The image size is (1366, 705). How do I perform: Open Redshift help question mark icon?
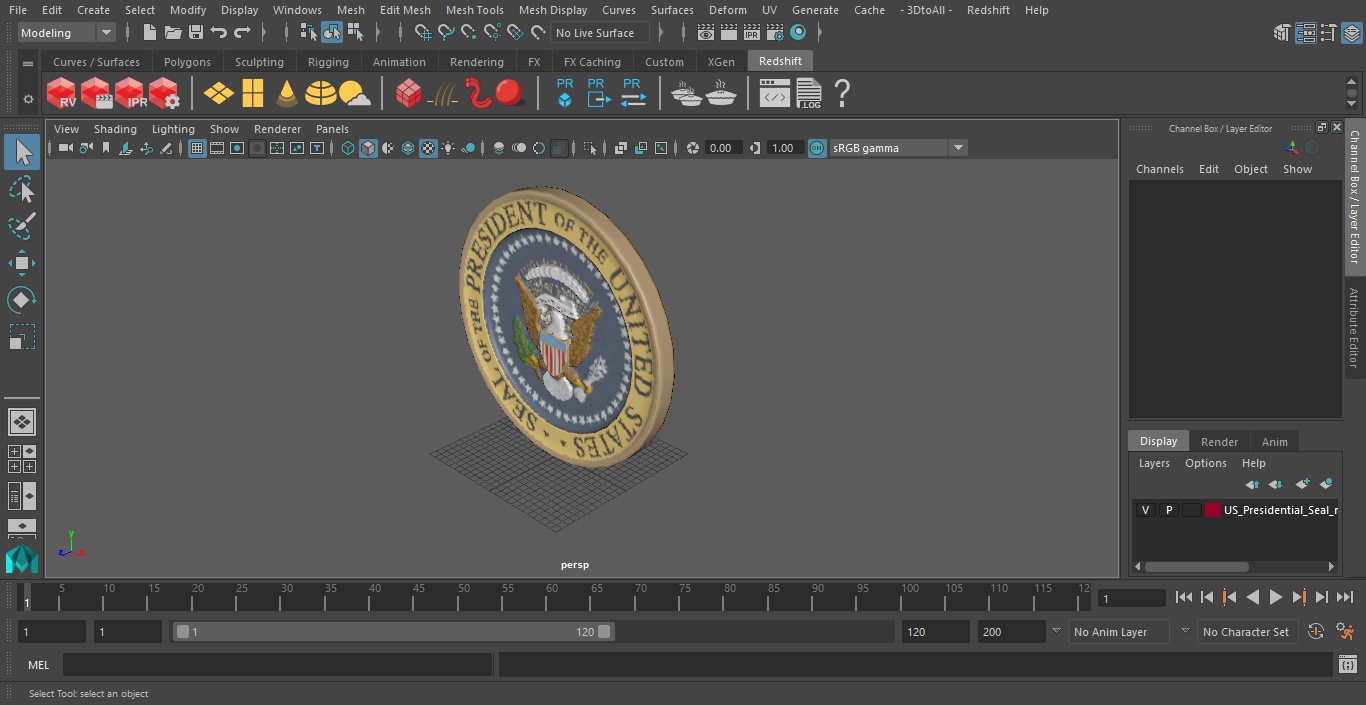842,94
